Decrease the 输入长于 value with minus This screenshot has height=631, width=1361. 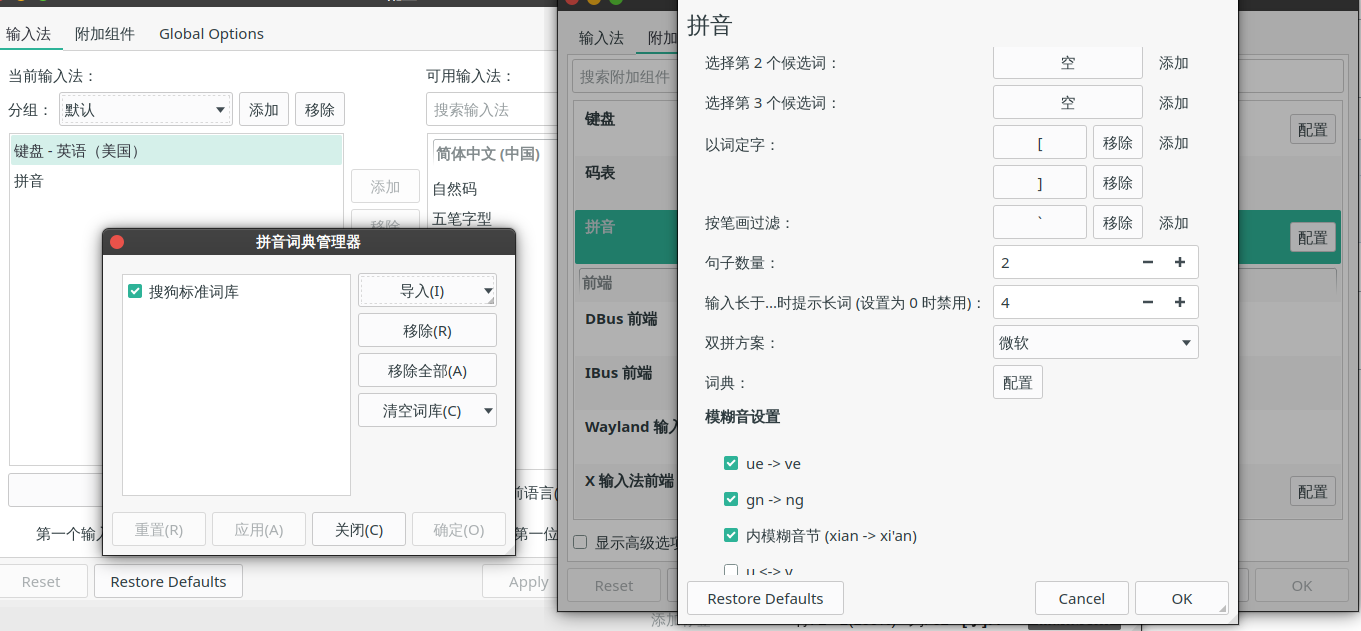1147,301
